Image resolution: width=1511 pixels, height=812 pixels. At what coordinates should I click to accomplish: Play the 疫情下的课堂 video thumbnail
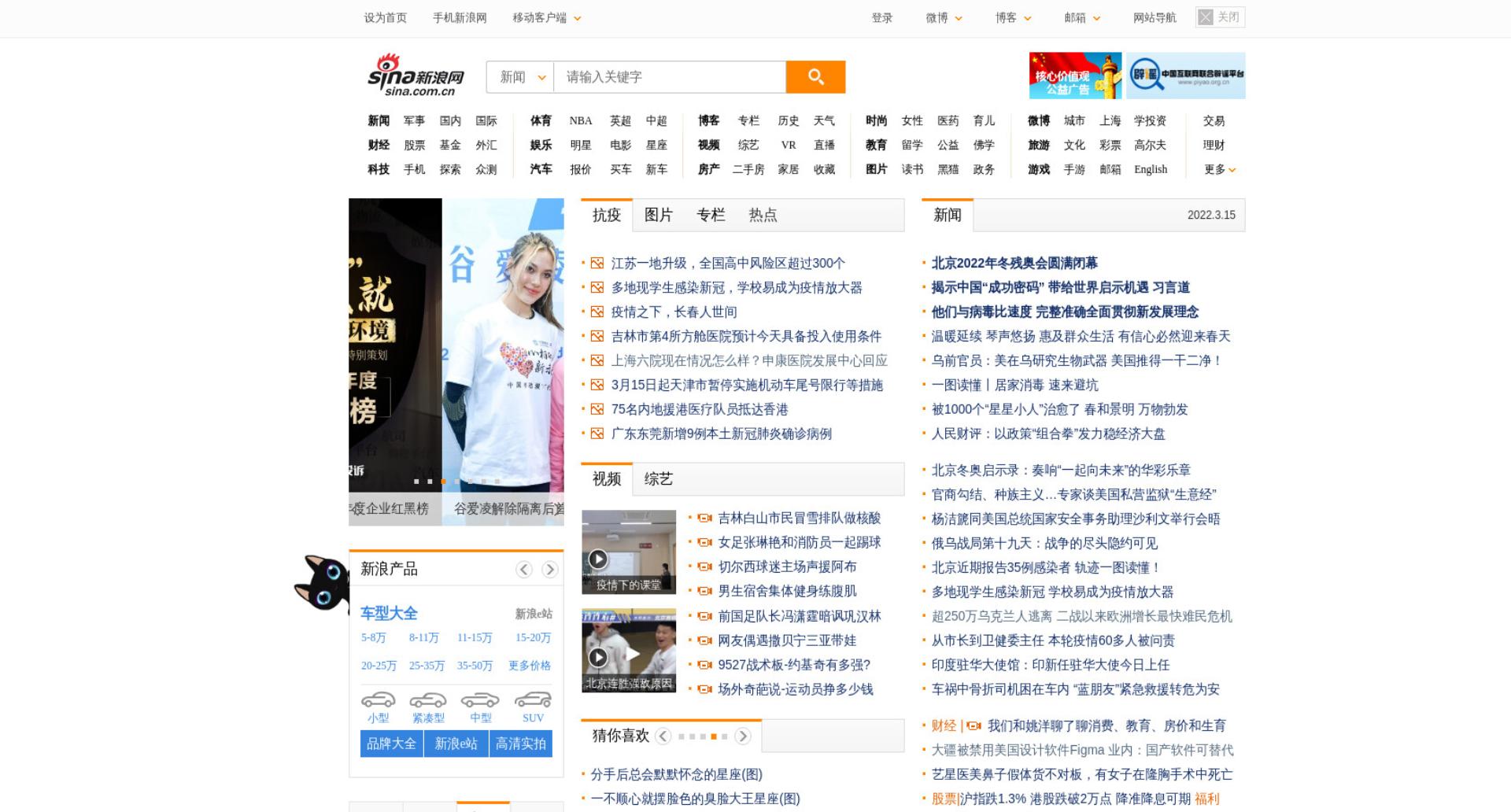(x=629, y=552)
